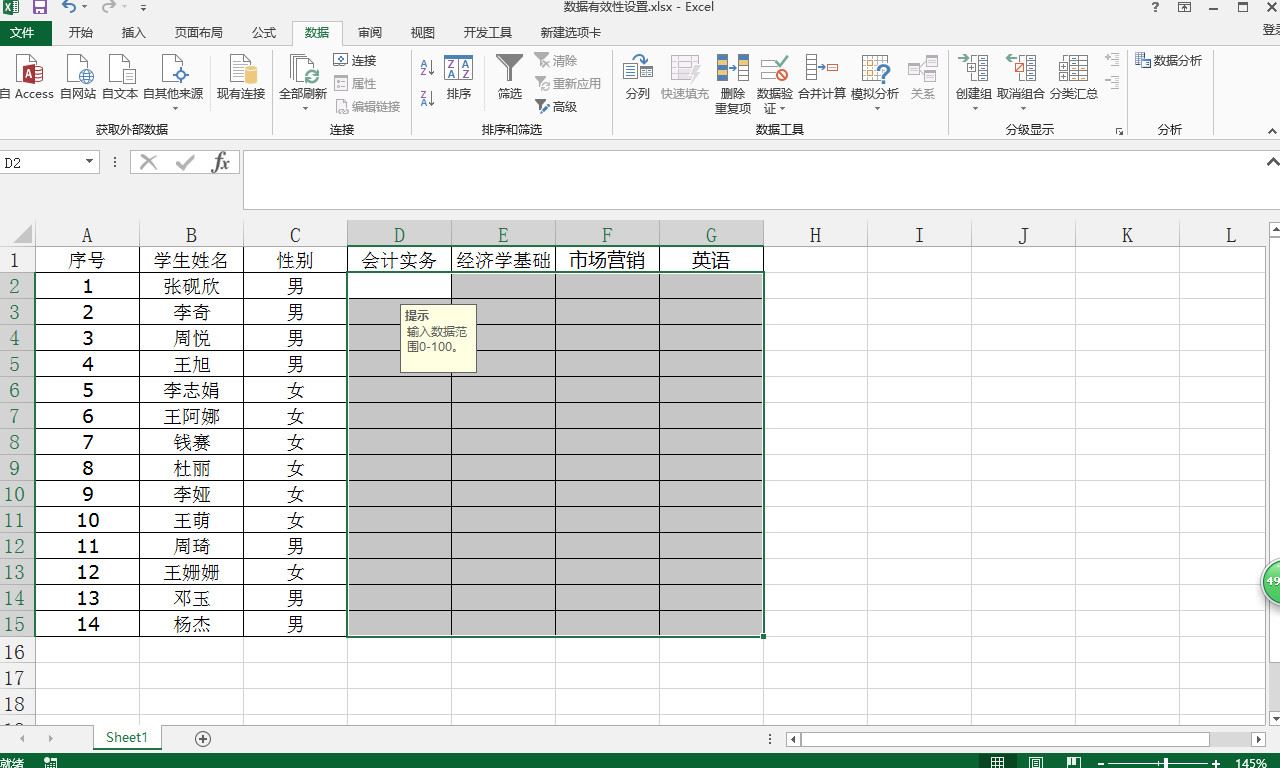Open View tab
This screenshot has height=768, width=1280.
(x=423, y=32)
